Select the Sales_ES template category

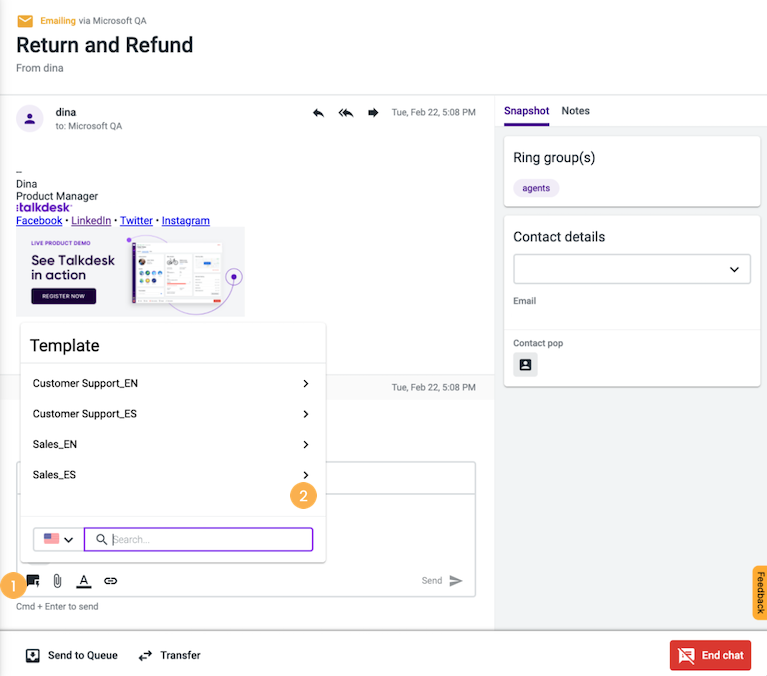[x=171, y=474]
